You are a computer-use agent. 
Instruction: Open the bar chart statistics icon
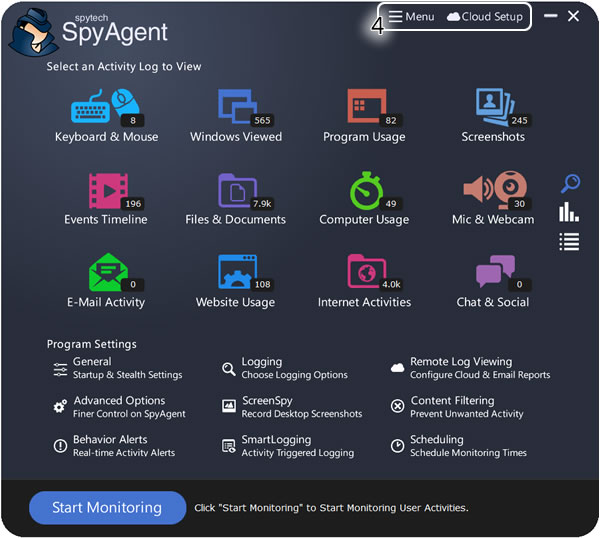coord(569,213)
